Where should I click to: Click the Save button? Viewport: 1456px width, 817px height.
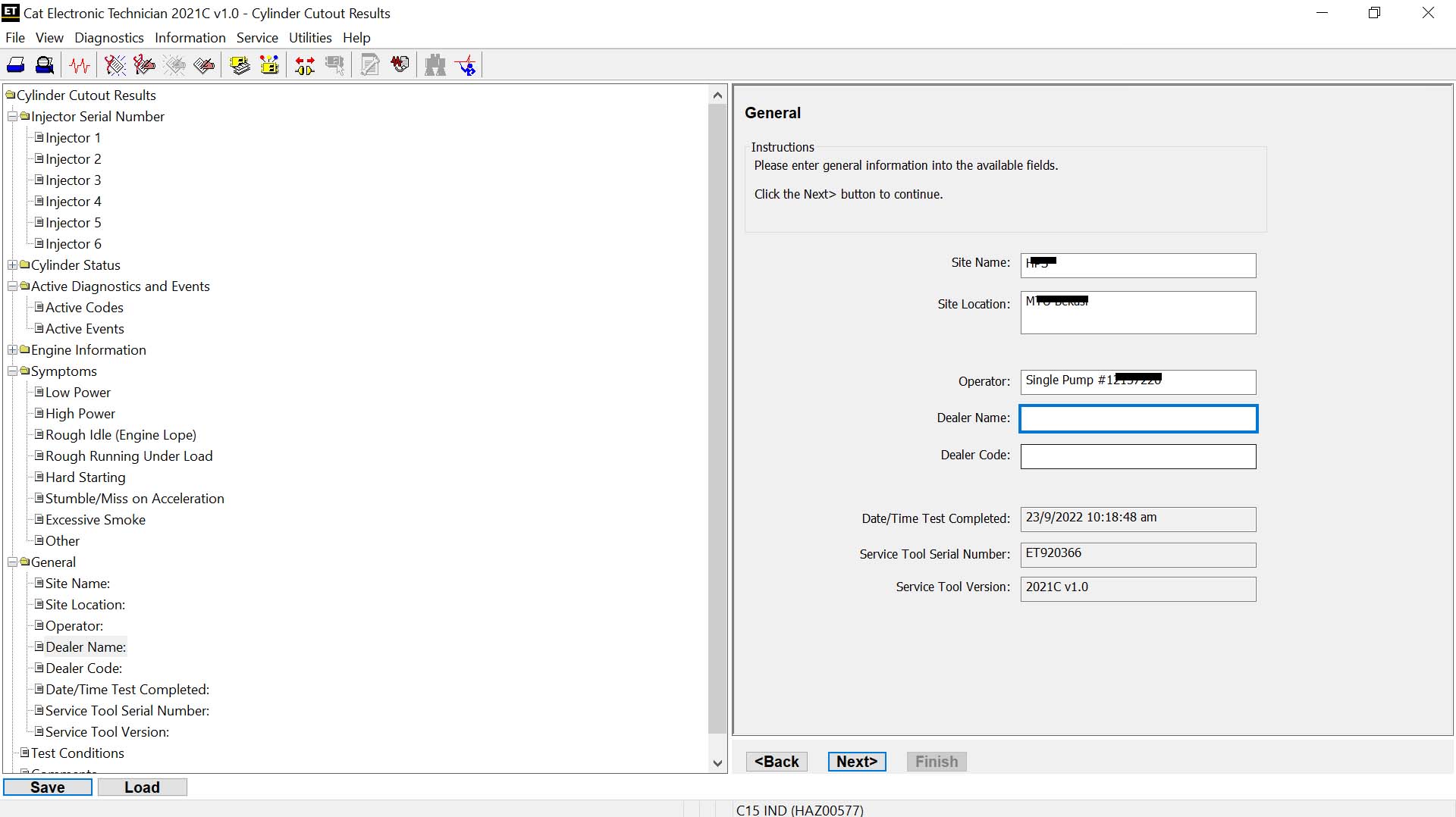click(x=47, y=787)
